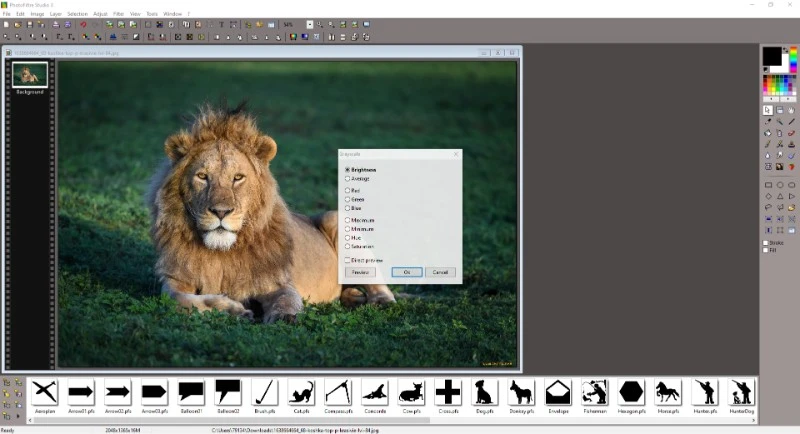Cancel the Grayscale dialog
This screenshot has height=434, width=800.
coord(440,272)
